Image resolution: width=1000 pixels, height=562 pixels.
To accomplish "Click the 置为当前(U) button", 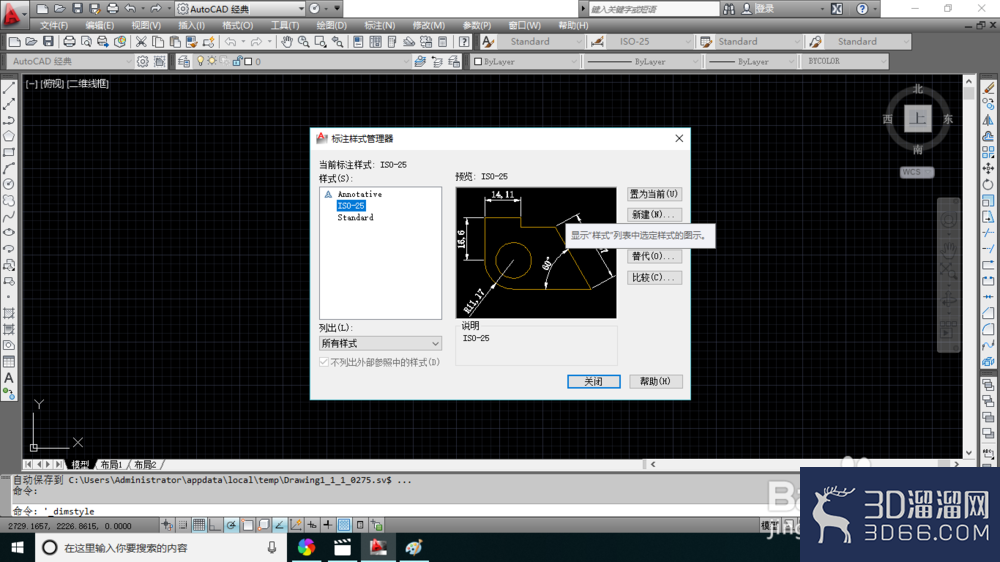I will [x=654, y=194].
